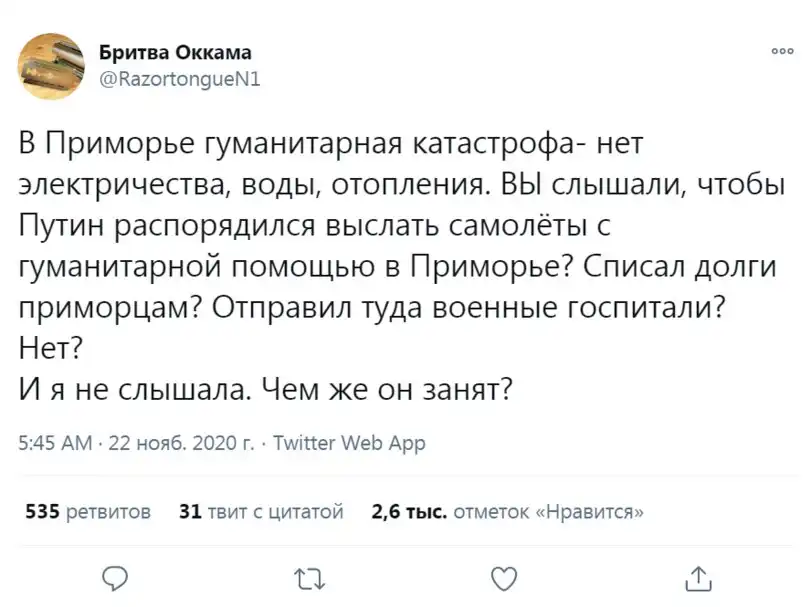This screenshot has width=811, height=607.
Task: Click the reply speech bubble icon
Action: coord(116,576)
